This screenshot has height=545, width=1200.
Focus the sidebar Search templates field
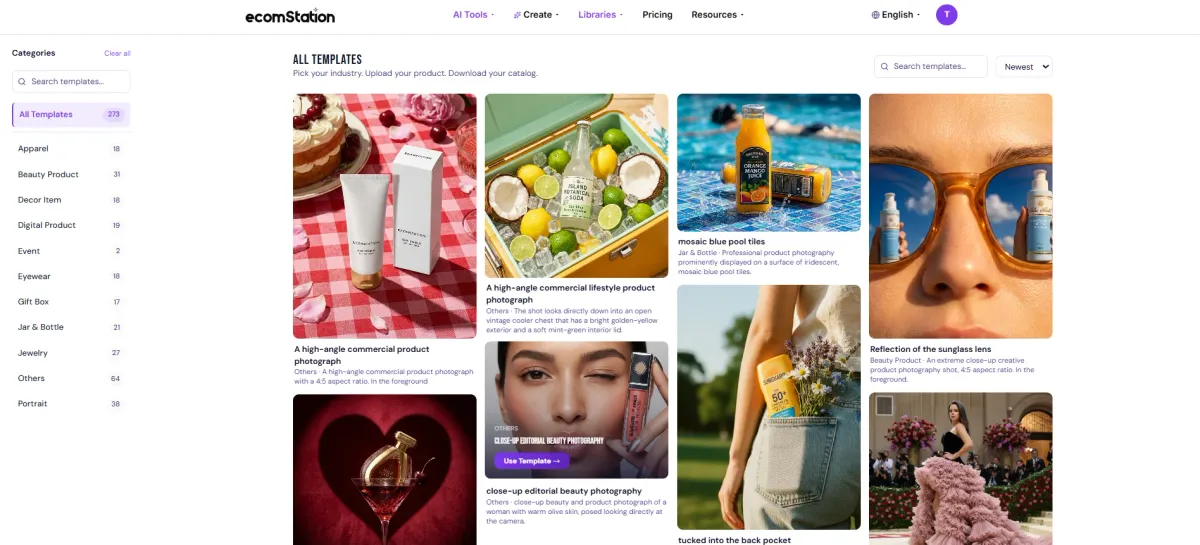[71, 81]
